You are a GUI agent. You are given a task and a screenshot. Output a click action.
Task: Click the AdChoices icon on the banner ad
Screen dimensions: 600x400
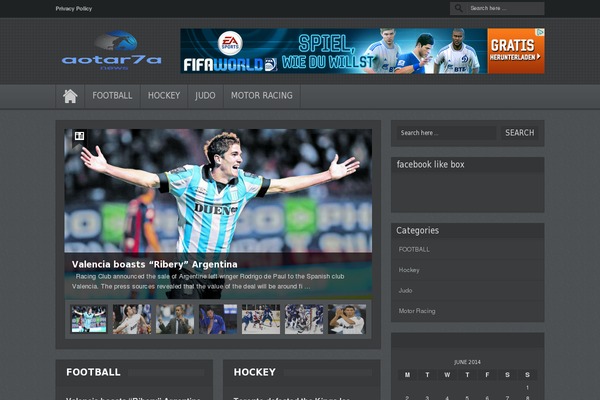click(540, 32)
